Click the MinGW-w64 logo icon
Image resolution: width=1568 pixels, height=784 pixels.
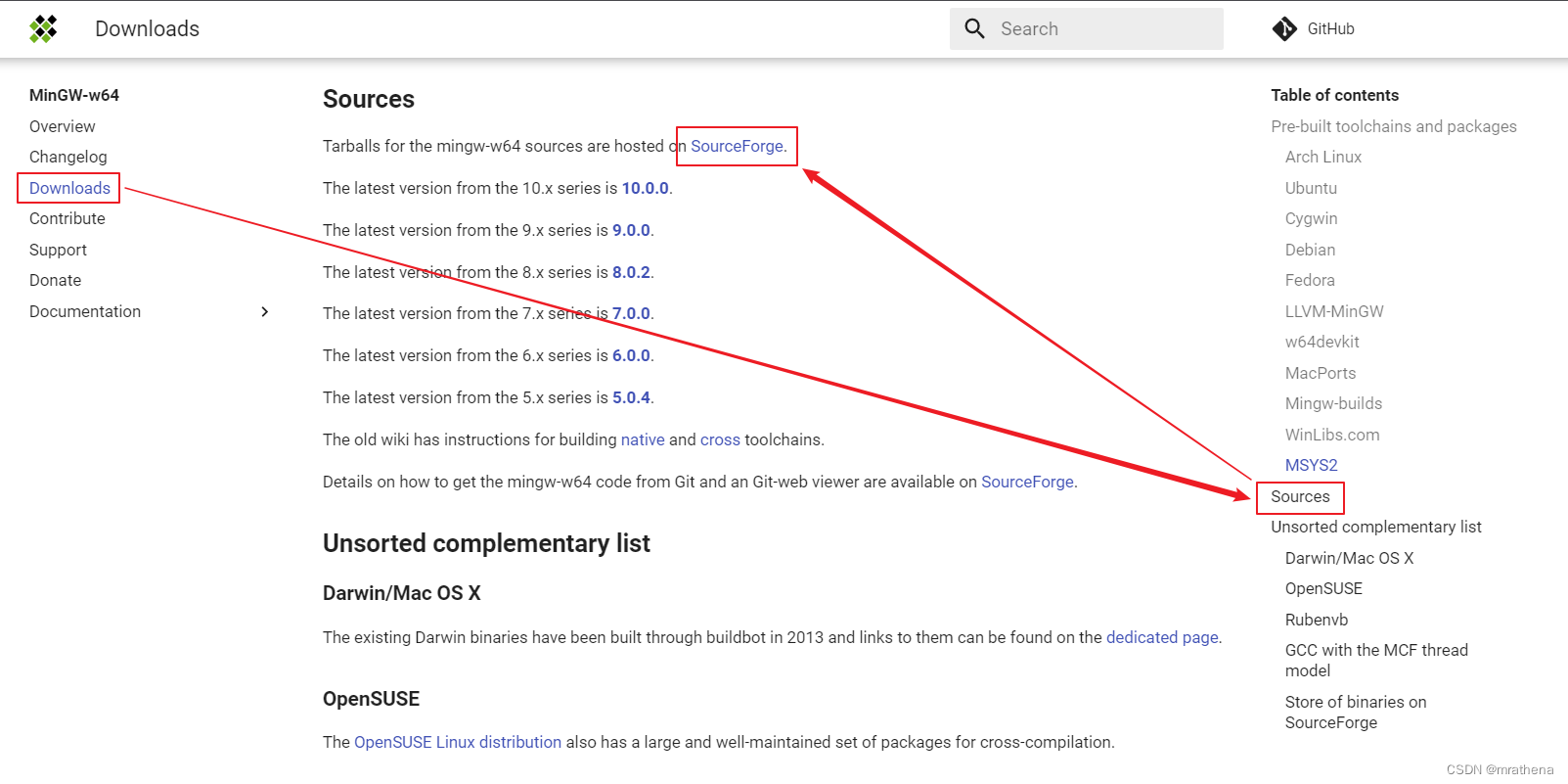(43, 29)
